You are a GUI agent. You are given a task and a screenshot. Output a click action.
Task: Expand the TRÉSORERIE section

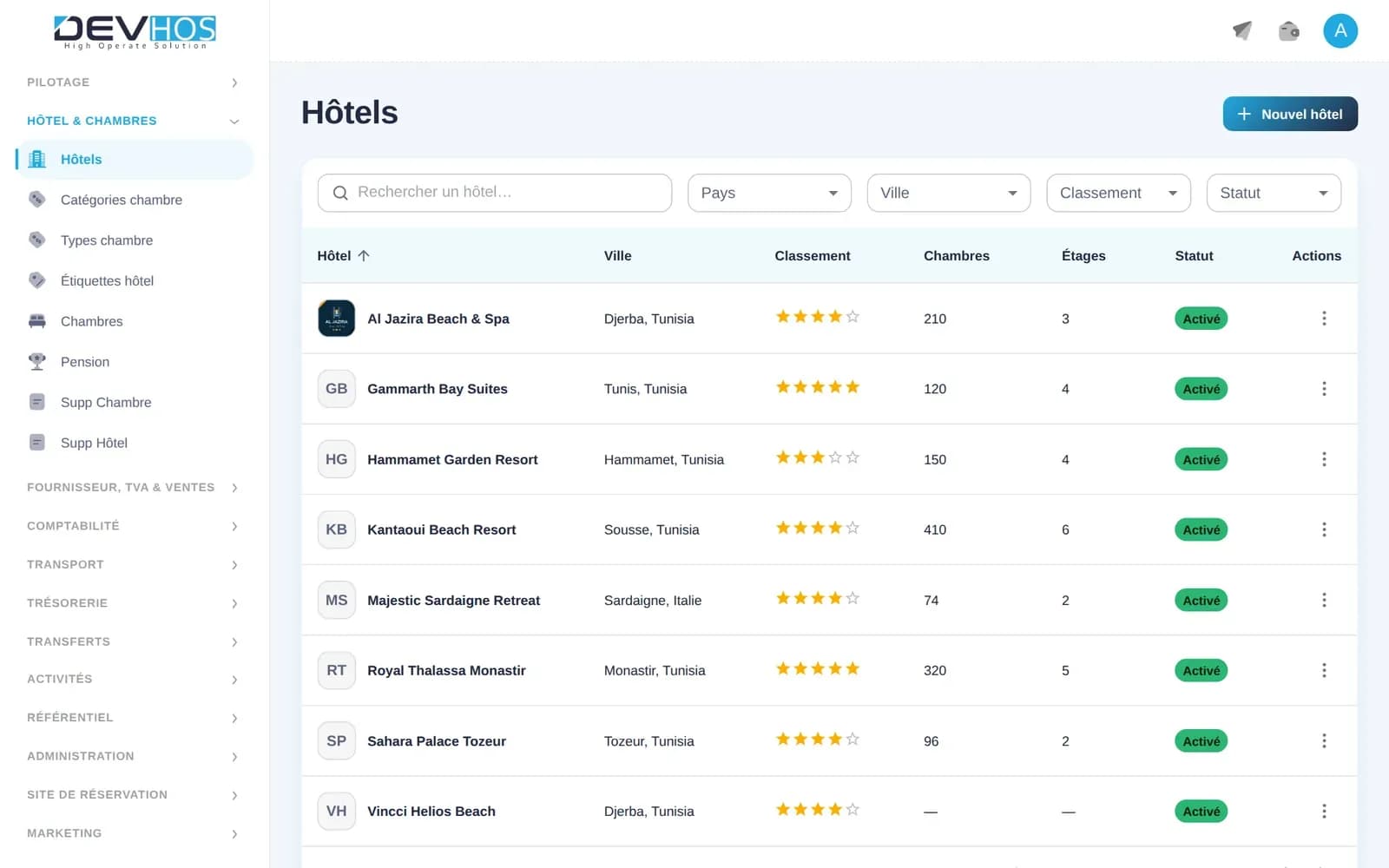pyautogui.click(x=133, y=603)
